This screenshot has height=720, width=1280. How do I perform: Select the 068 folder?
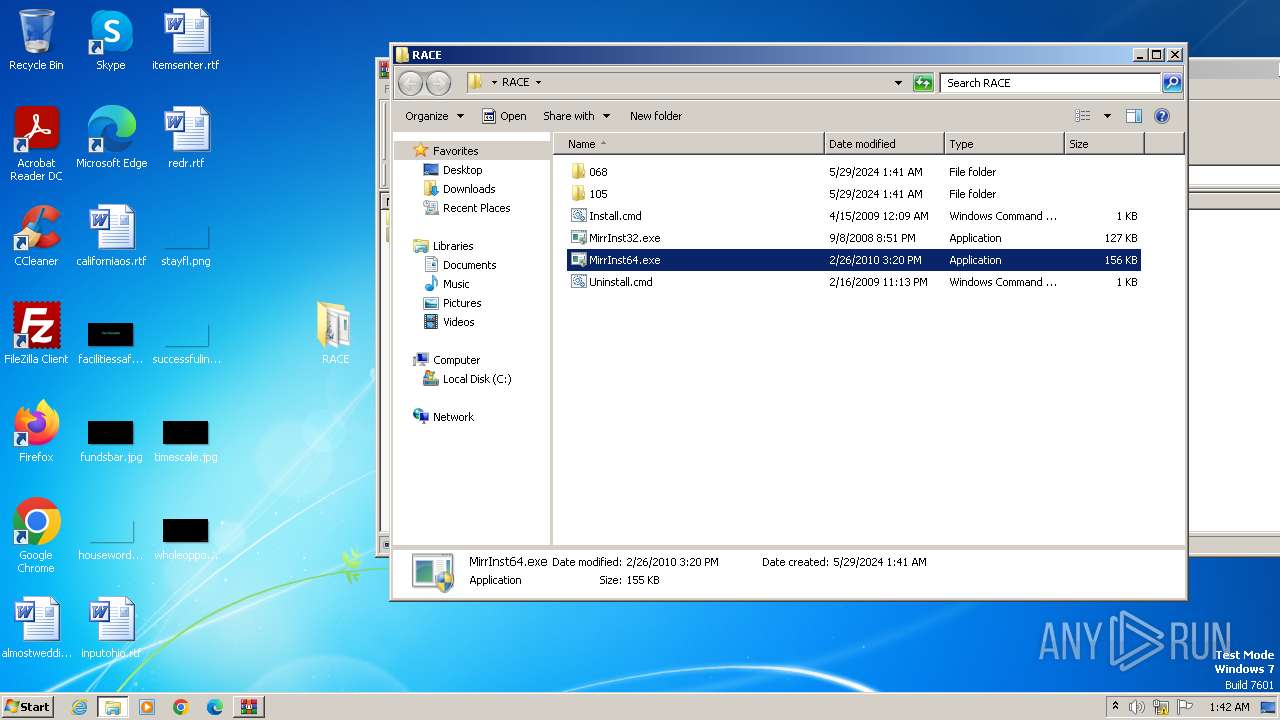tap(854, 172)
